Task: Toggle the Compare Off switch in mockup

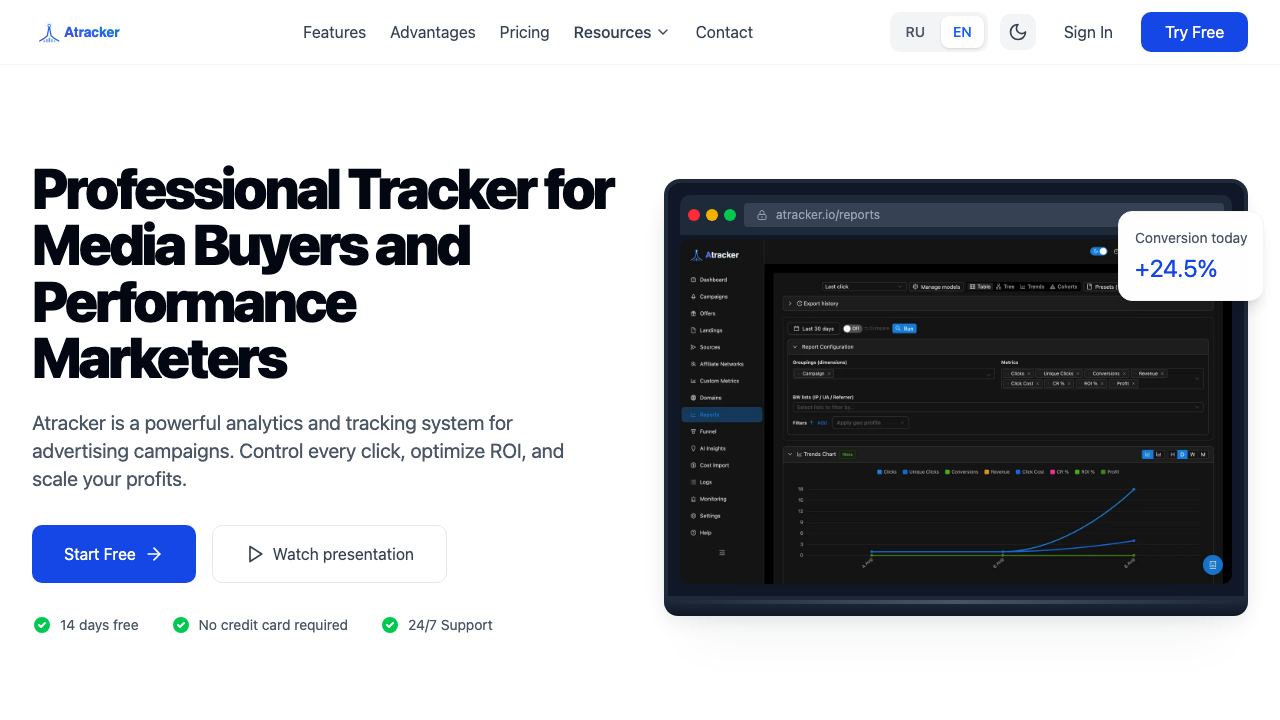Action: [852, 328]
